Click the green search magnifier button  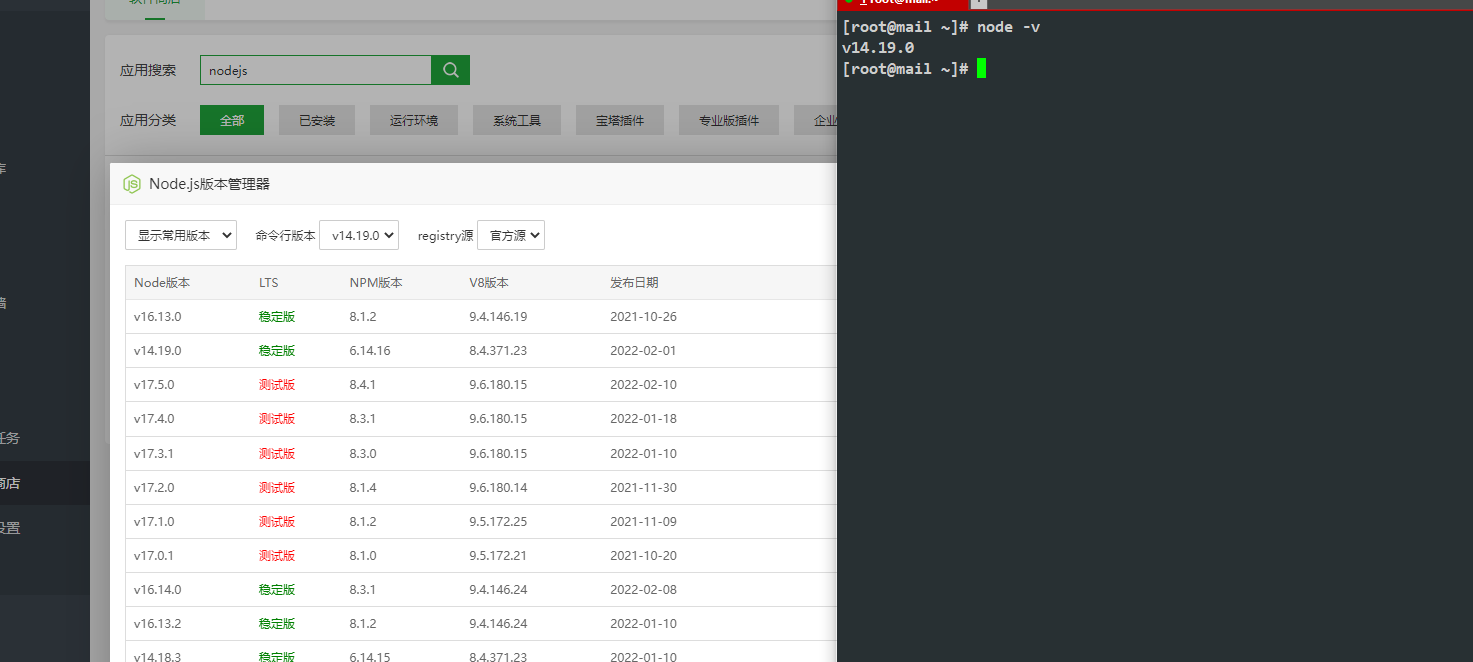click(x=450, y=70)
